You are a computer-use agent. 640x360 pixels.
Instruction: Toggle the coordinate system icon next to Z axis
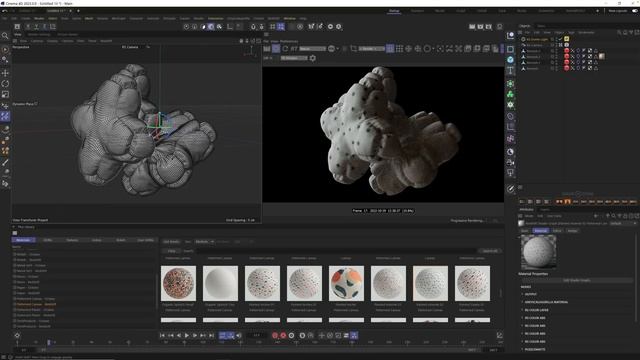click(53, 27)
